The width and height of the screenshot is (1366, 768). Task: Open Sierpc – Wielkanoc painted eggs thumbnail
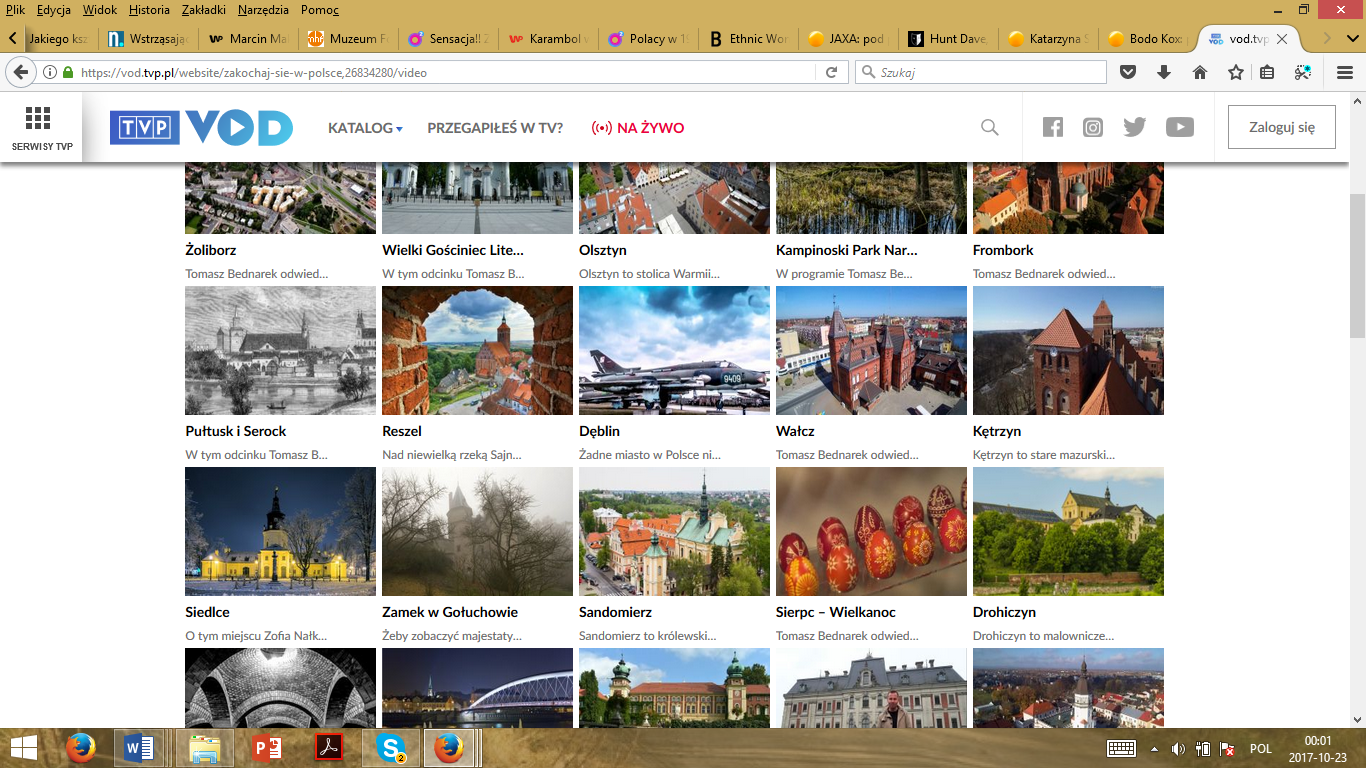(x=871, y=531)
